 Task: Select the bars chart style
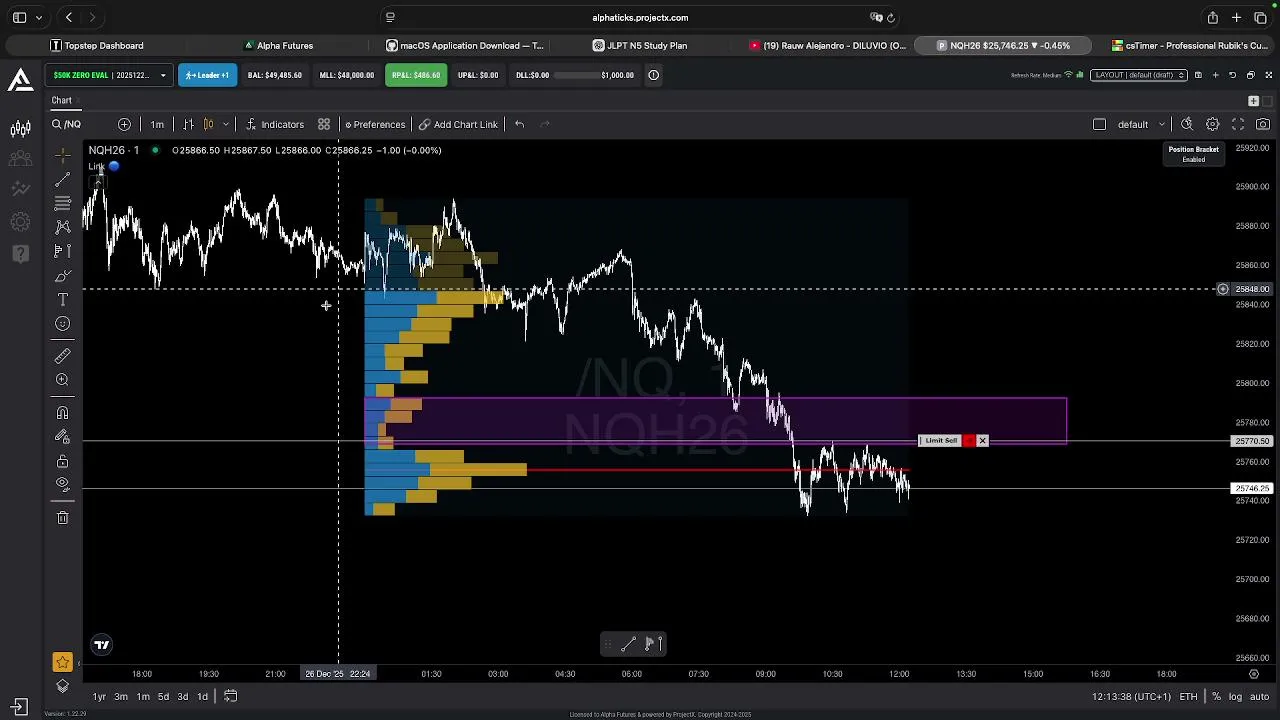(x=188, y=124)
